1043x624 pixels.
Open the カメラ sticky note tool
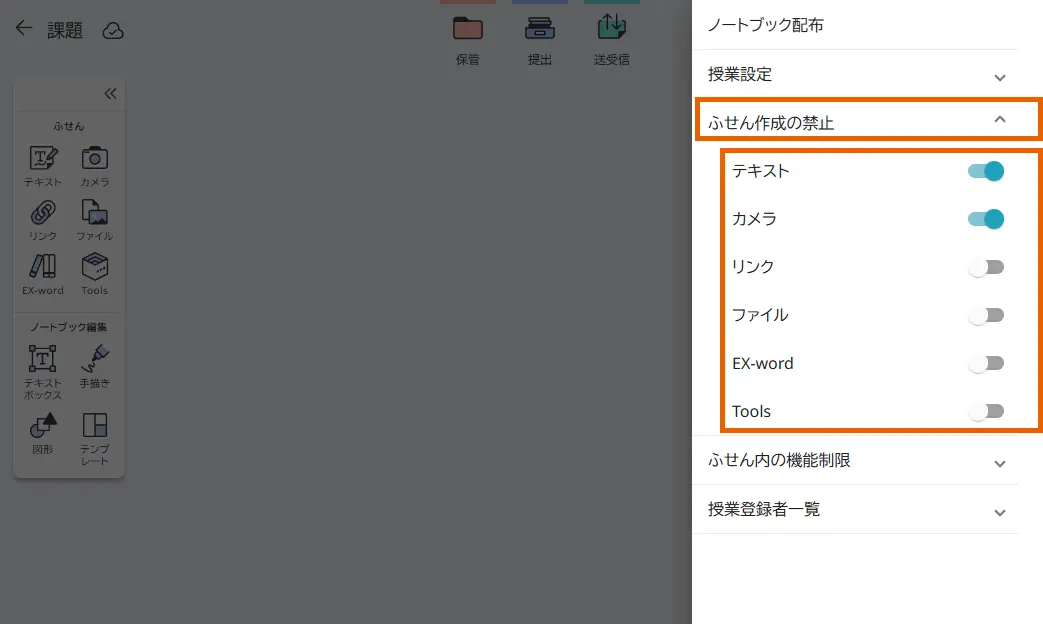95,163
